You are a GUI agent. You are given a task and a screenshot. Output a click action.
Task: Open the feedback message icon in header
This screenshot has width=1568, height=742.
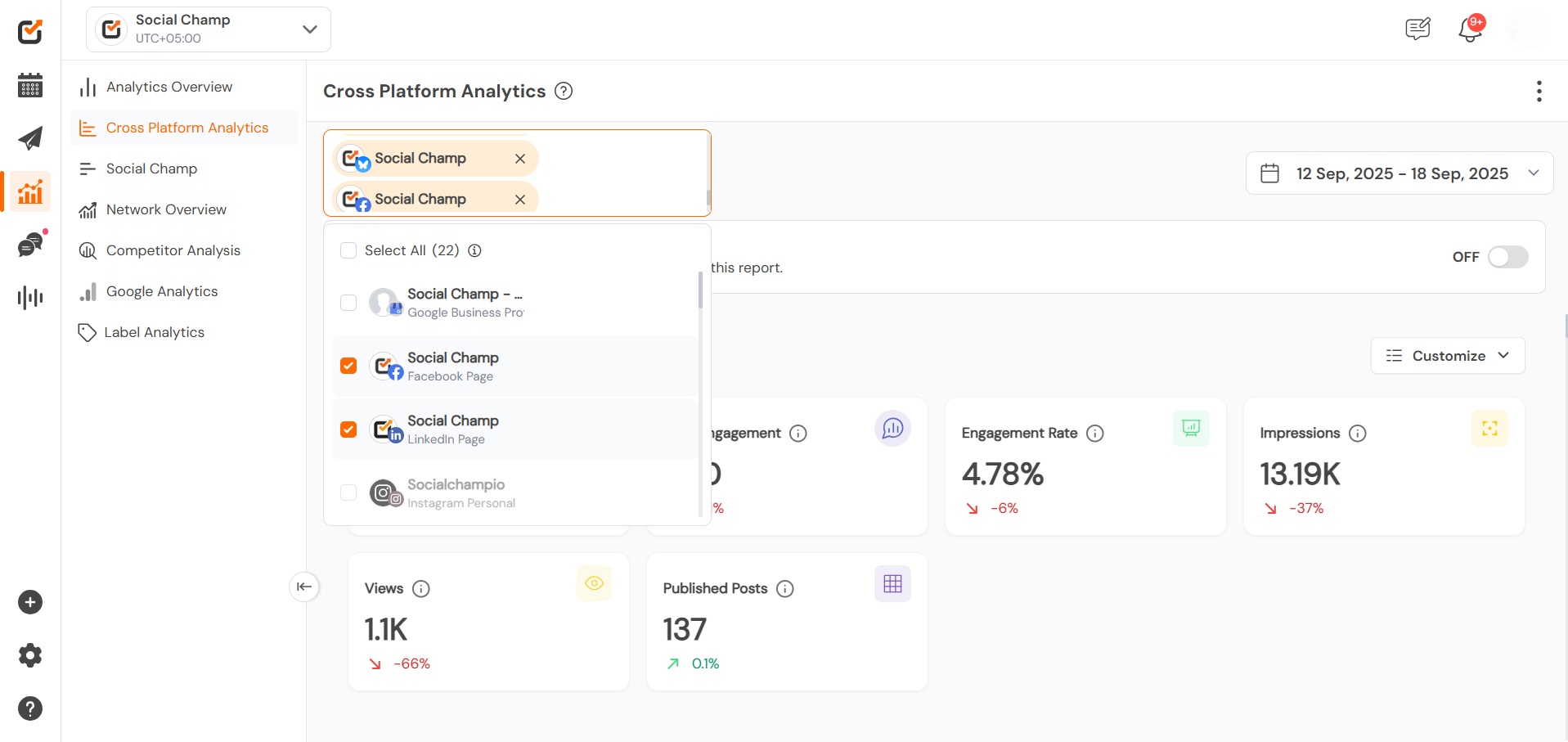click(1417, 29)
